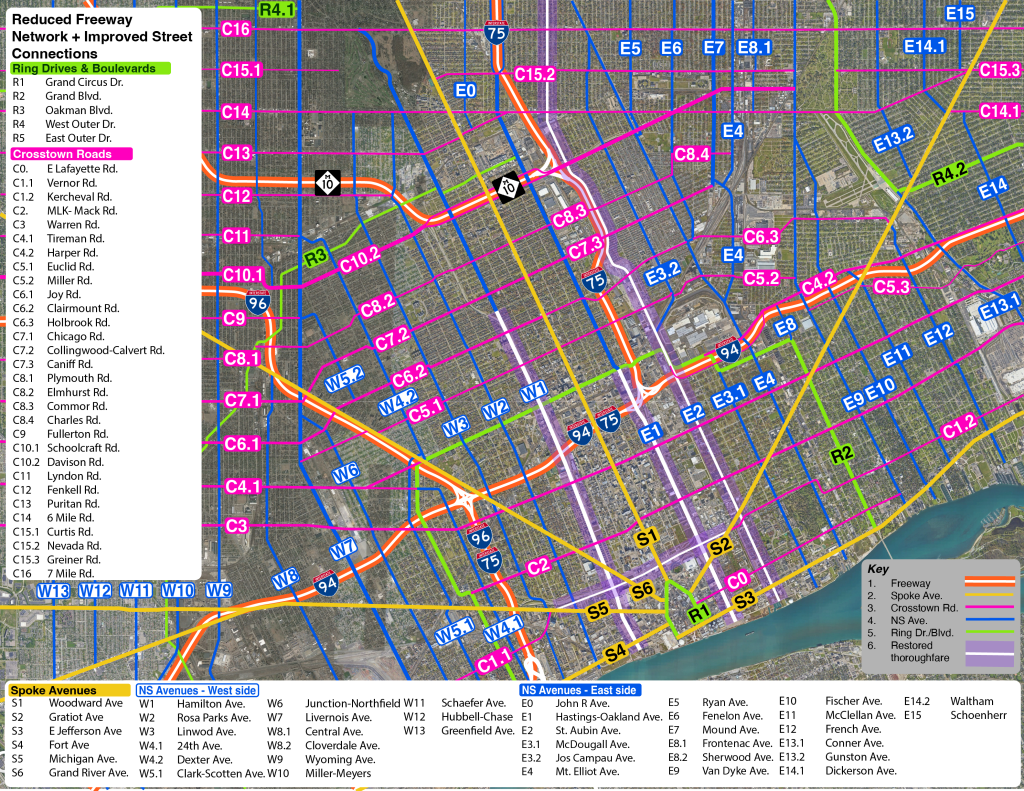Click the I-75 shield near the C15.2 label
The image size is (1024, 791).
(495, 32)
